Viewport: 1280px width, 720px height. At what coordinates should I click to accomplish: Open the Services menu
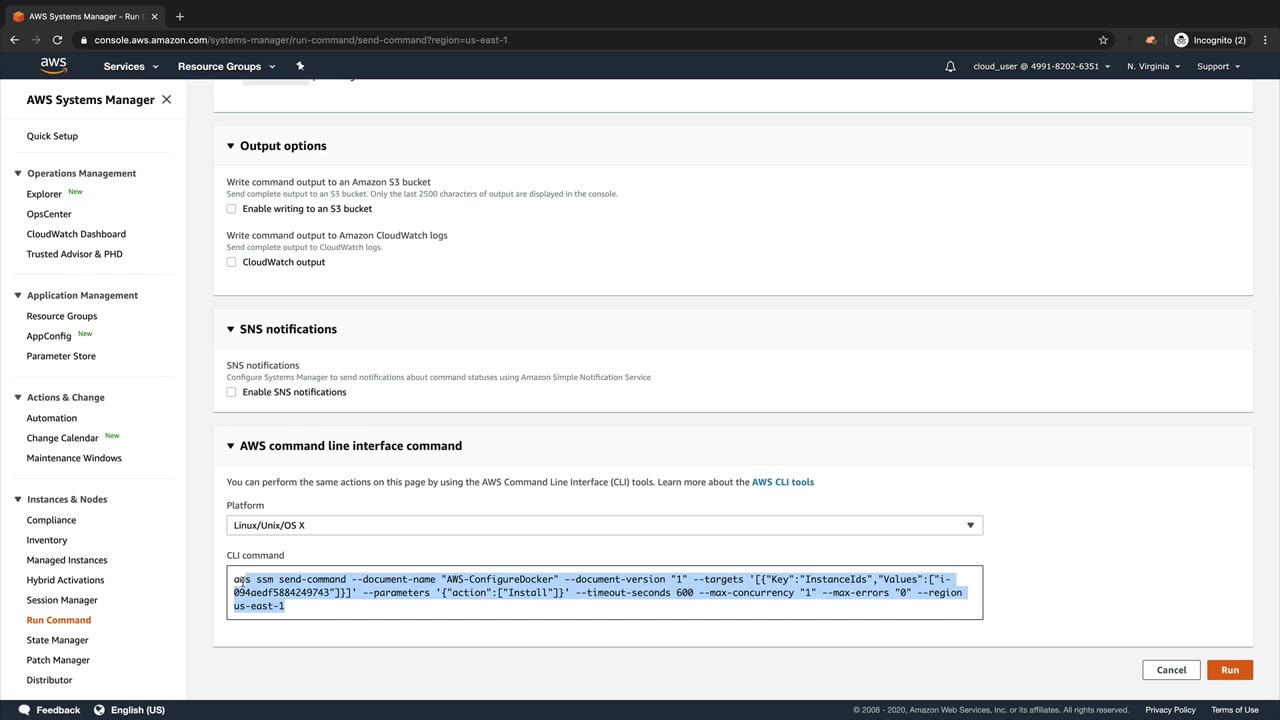tap(130, 66)
